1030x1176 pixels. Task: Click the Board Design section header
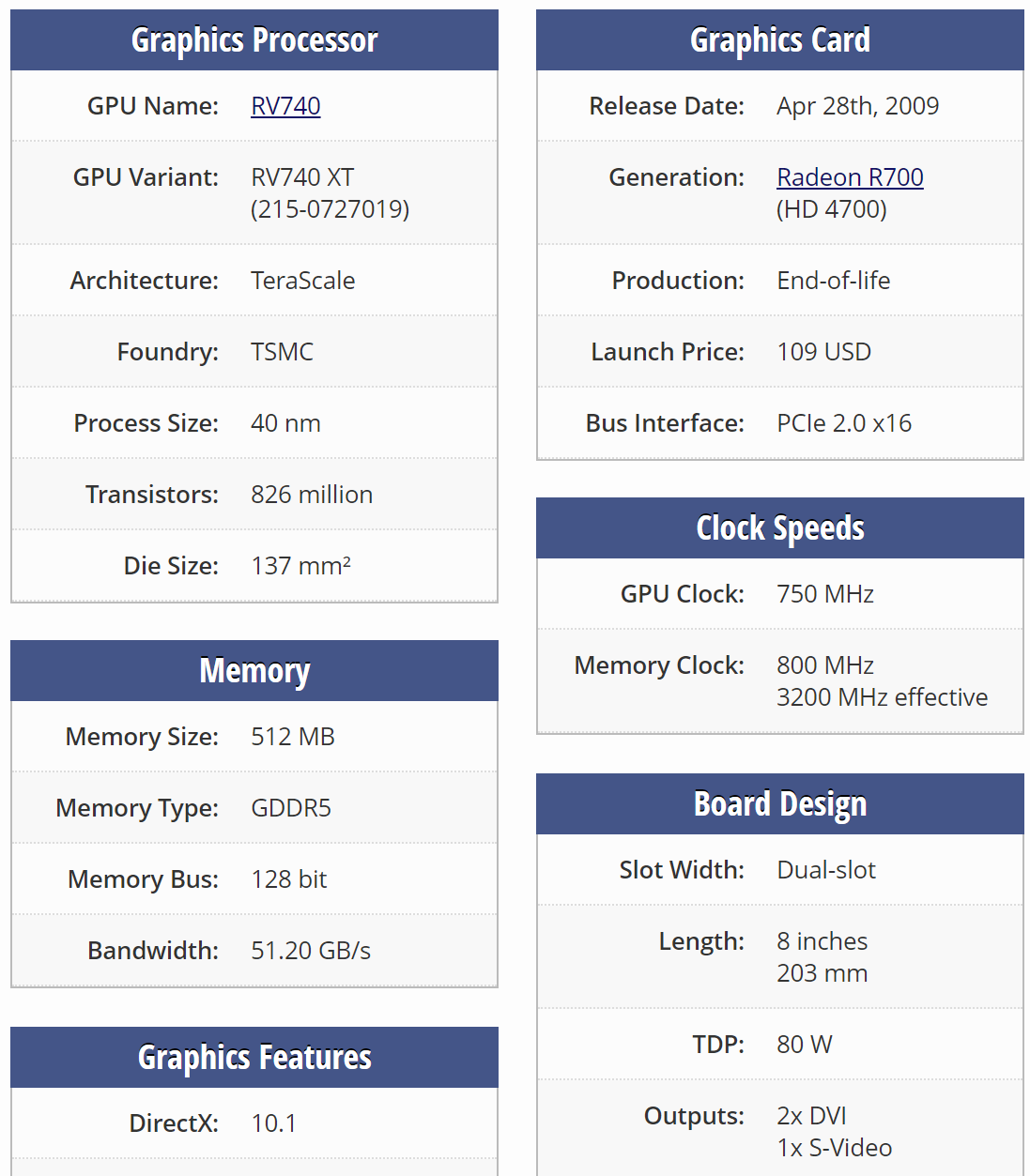pyautogui.click(x=780, y=804)
